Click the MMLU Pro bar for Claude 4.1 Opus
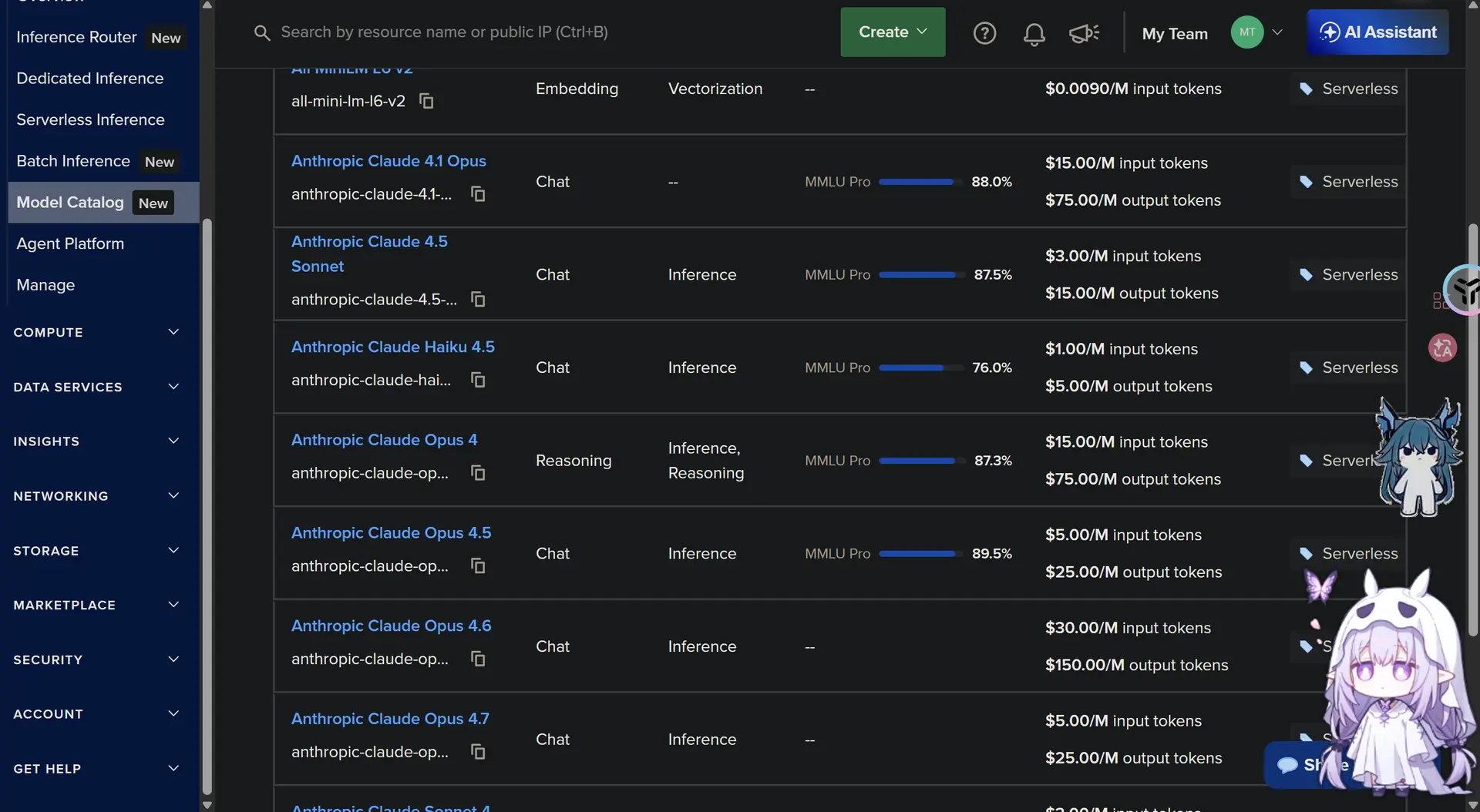Image resolution: width=1480 pixels, height=812 pixels. click(x=920, y=182)
